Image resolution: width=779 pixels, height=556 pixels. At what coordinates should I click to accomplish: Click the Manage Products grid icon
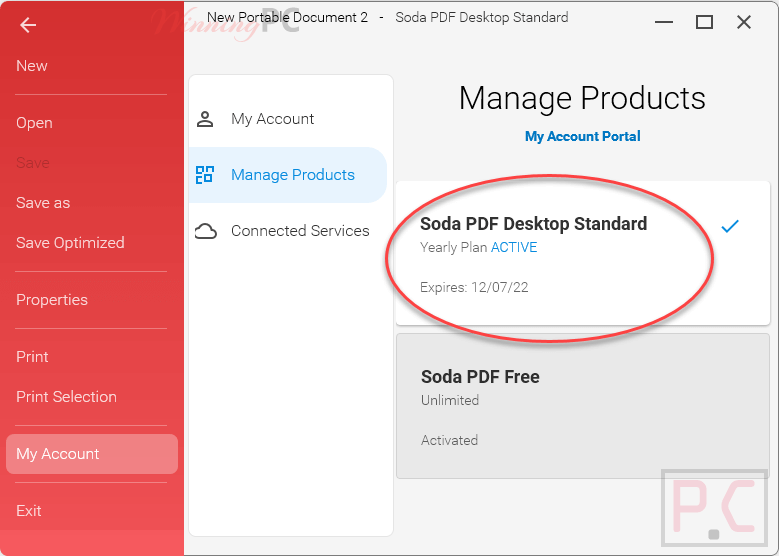click(205, 175)
